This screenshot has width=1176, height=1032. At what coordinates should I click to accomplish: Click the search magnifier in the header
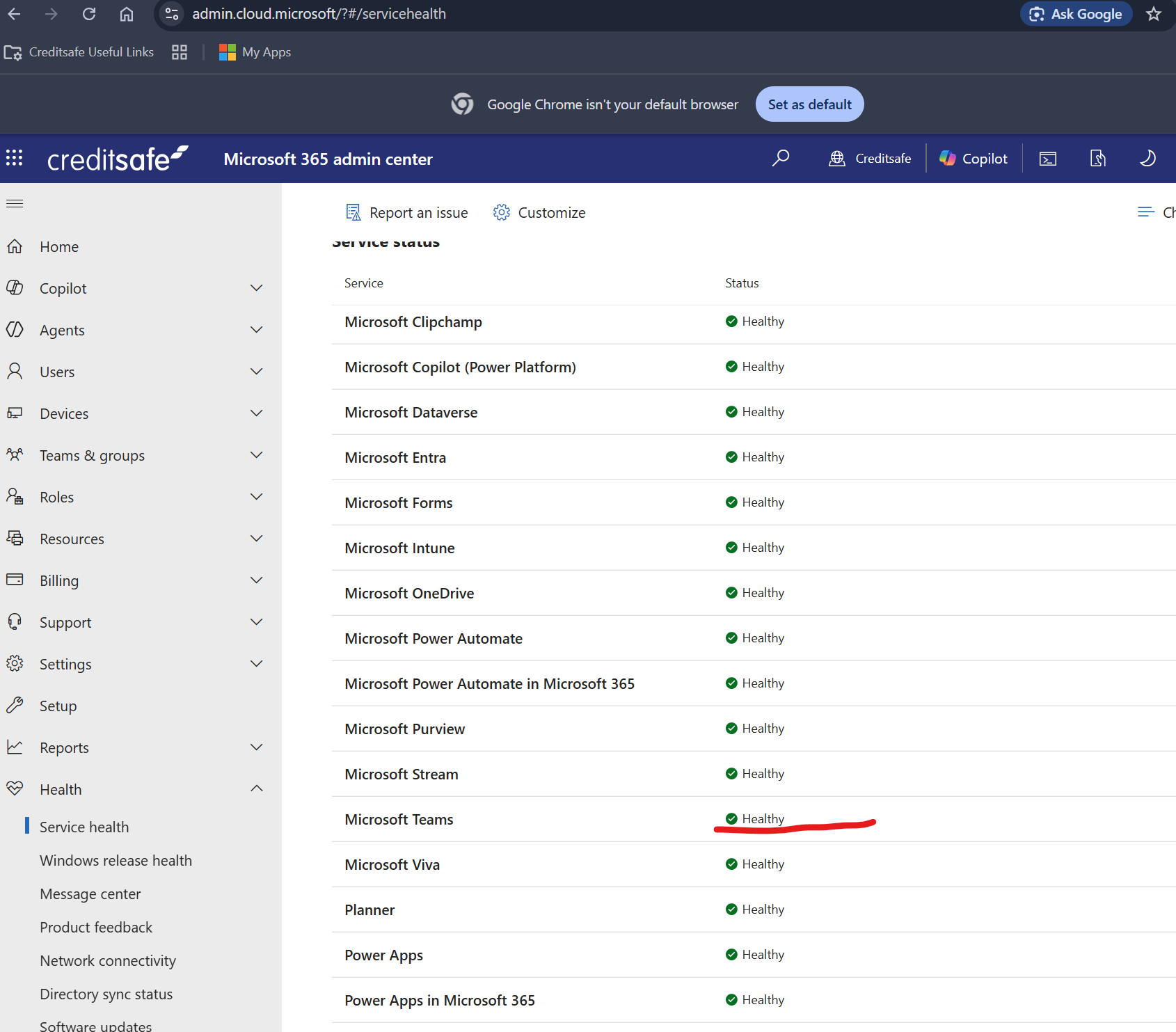tap(781, 158)
